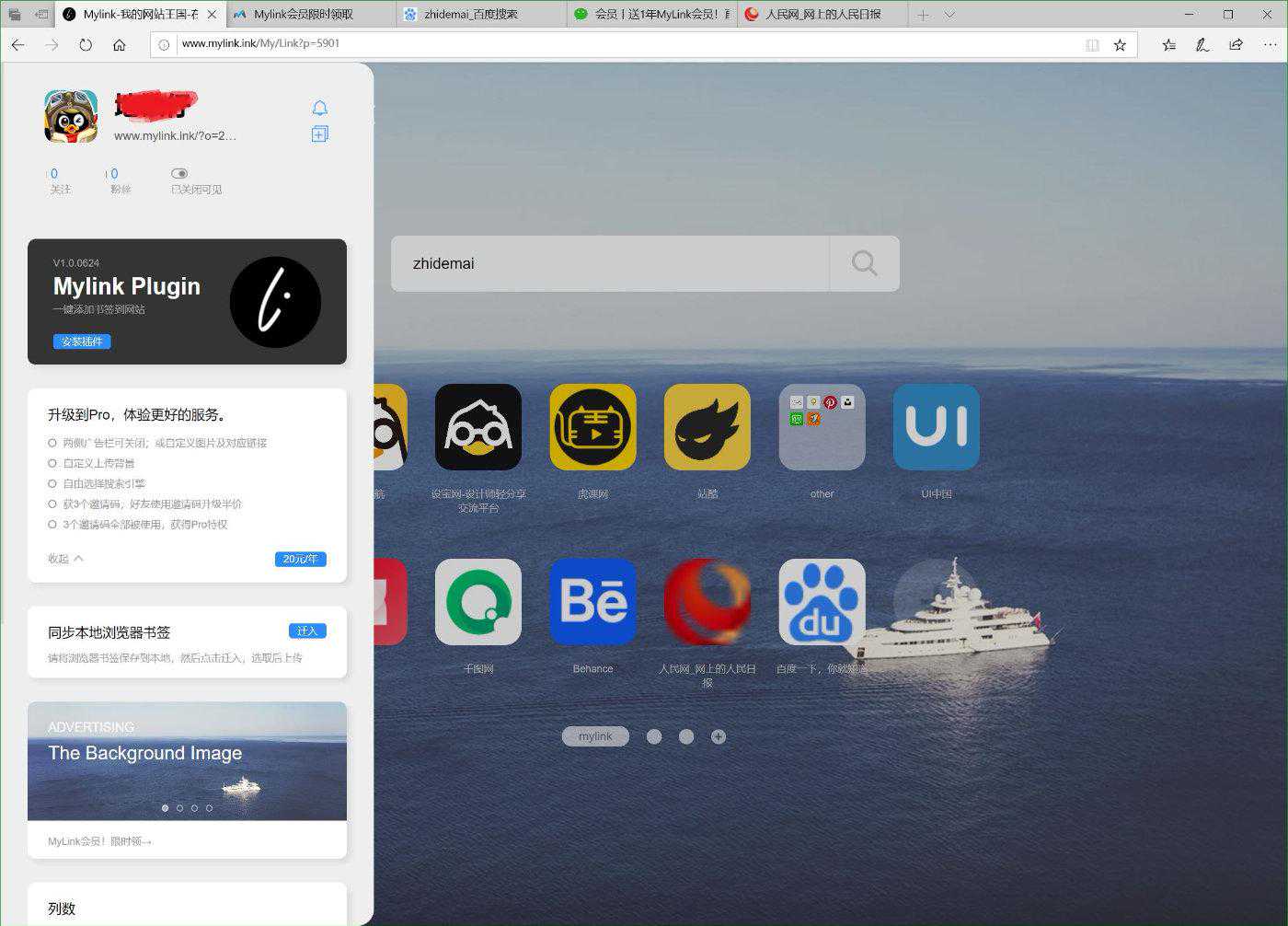Open the 'other' folder group
Image resolution: width=1288 pixels, height=926 pixels.
pyautogui.click(x=822, y=427)
